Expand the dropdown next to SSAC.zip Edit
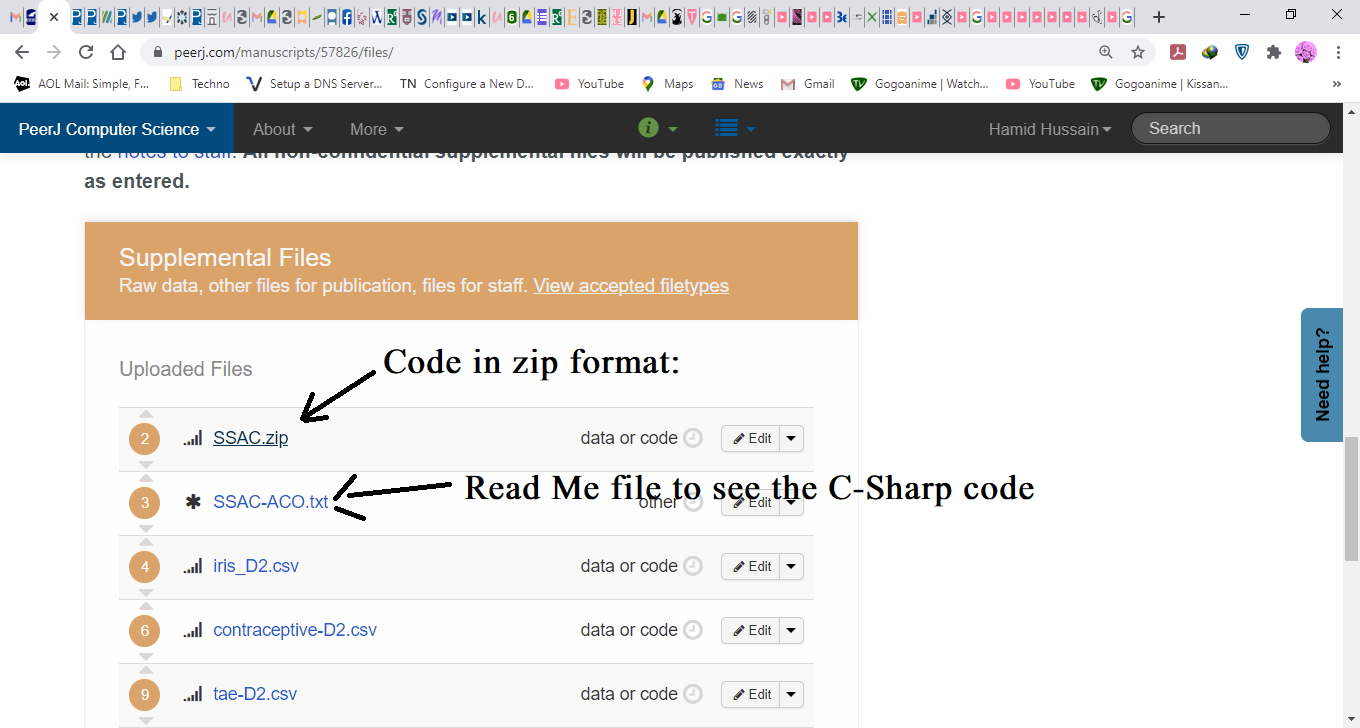The width and height of the screenshot is (1360, 728). (x=791, y=438)
